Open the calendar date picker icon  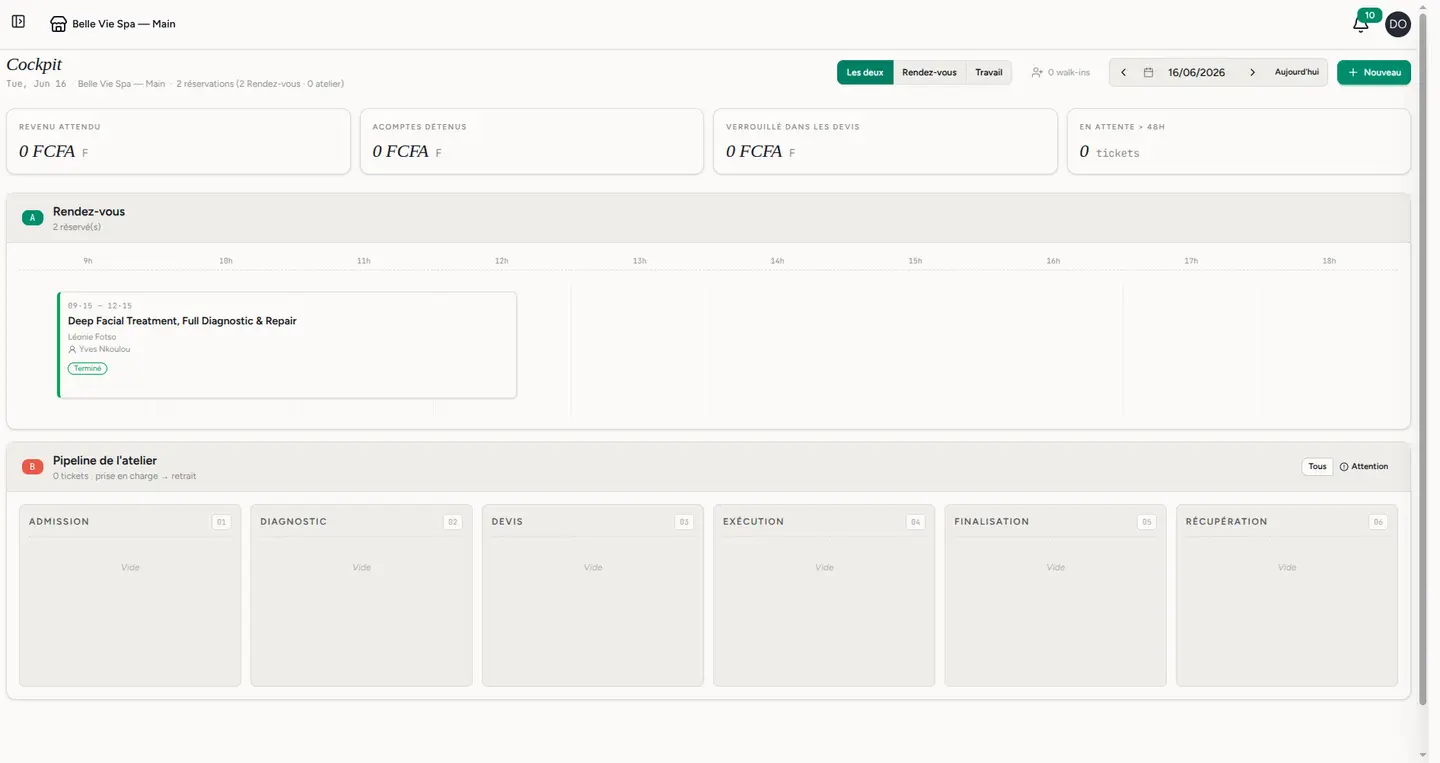coord(1148,73)
